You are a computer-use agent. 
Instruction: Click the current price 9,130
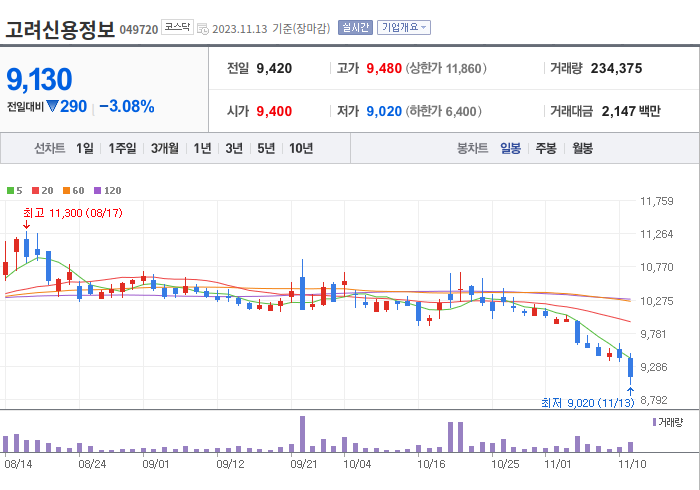[x=39, y=79]
